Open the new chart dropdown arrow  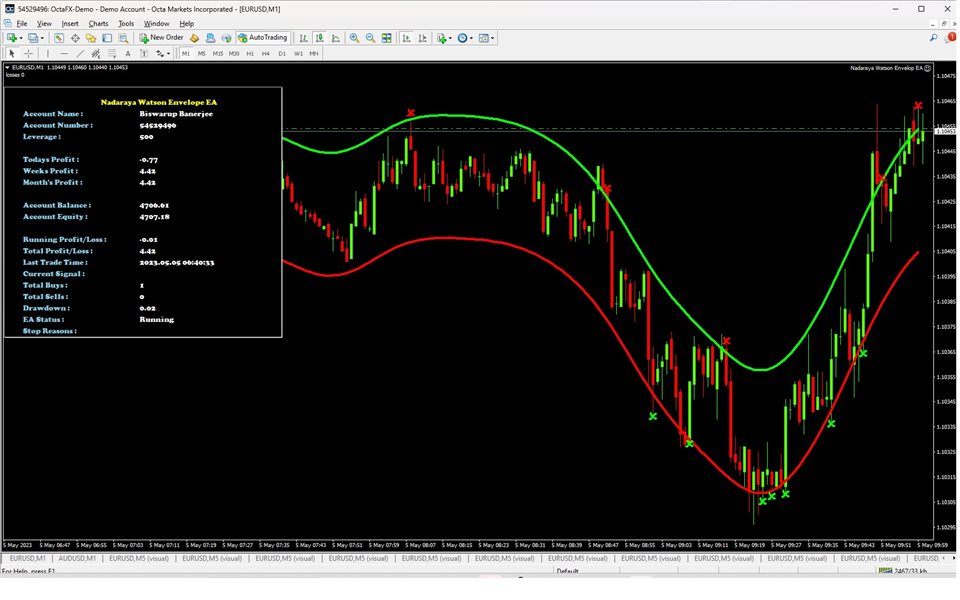pyautogui.click(x=21, y=38)
